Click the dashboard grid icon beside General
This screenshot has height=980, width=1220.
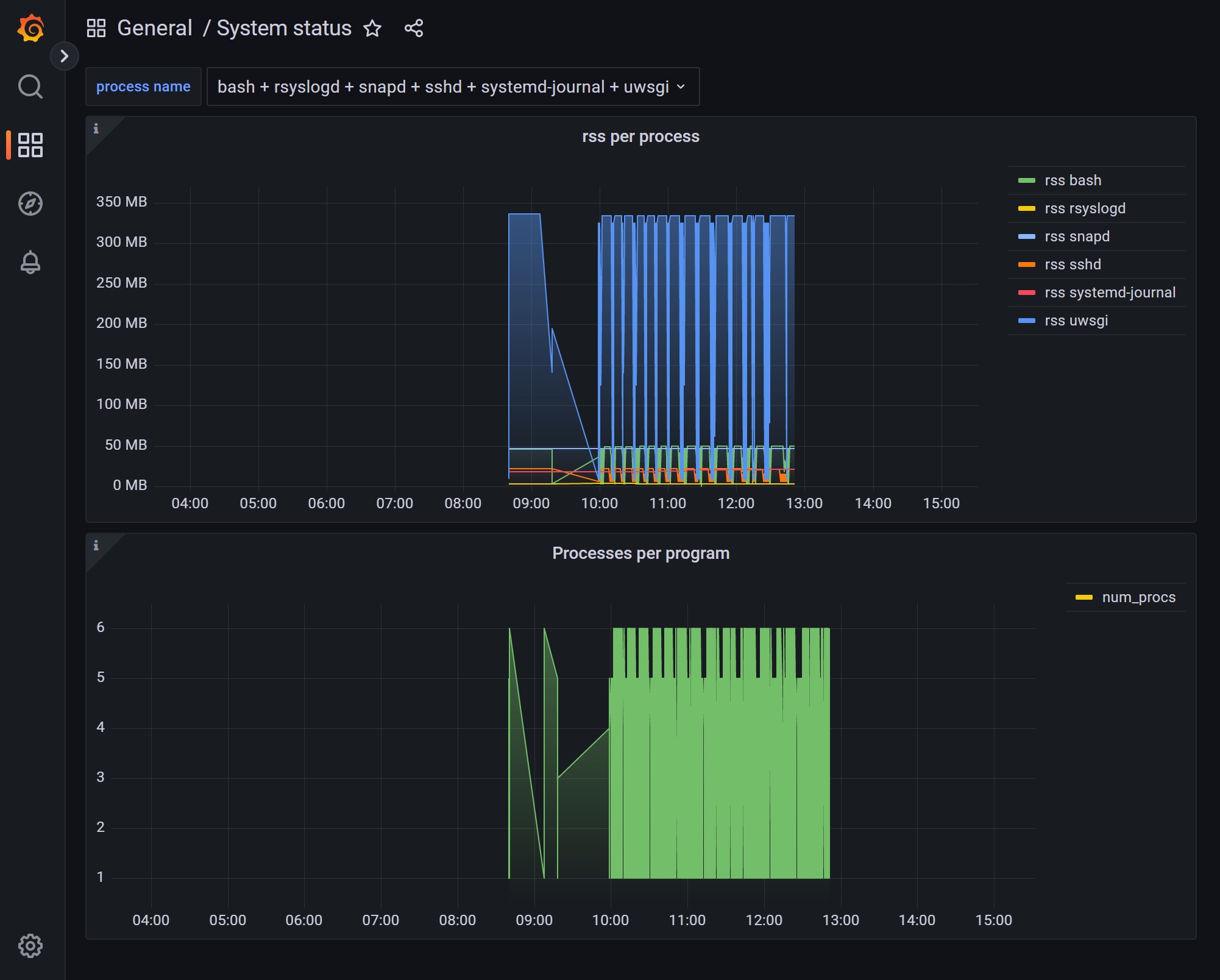click(96, 29)
